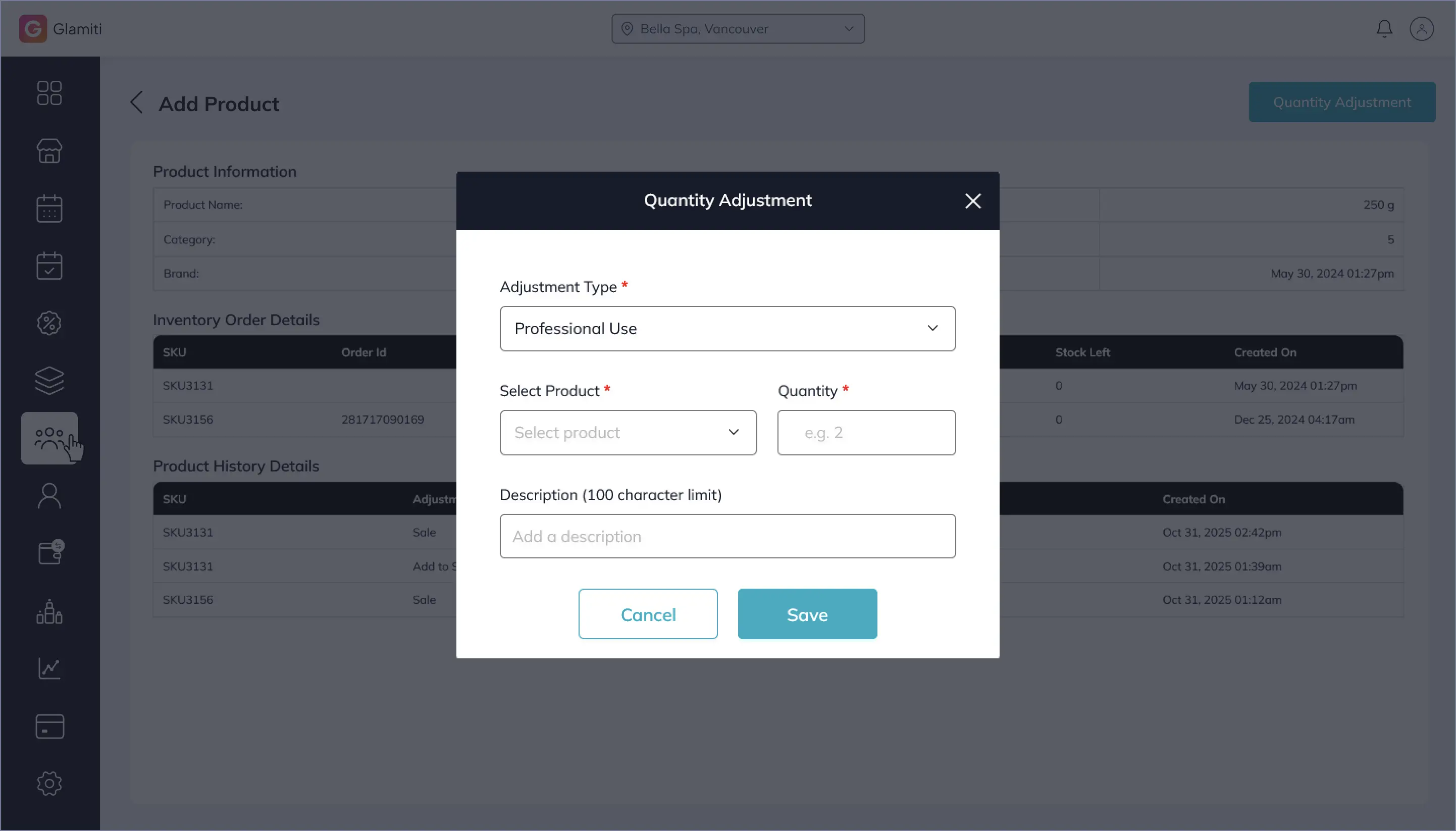Open the calendar icon in sidebar
1456x831 pixels.
pos(49,209)
